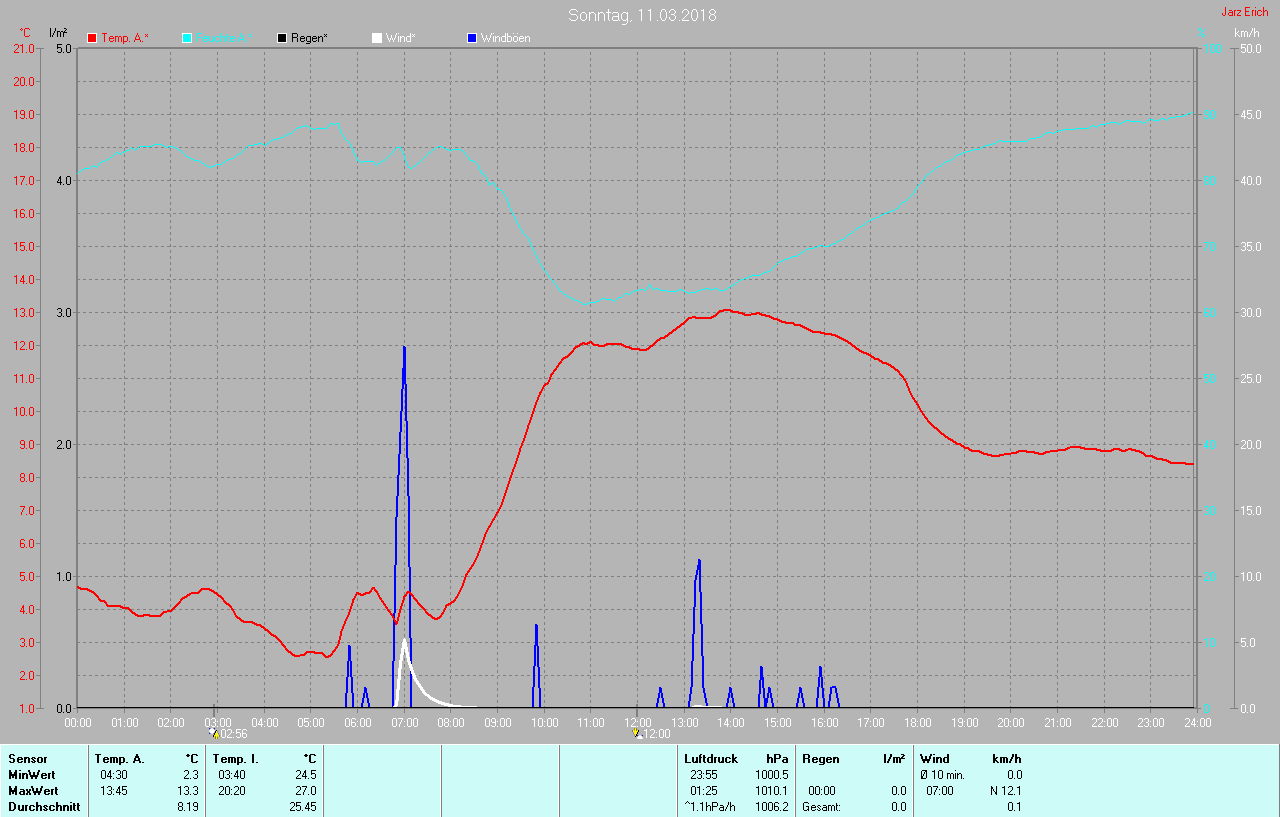Viewport: 1280px width, 817px height.
Task: Select the Luftdruck column header
Action: click(711, 759)
